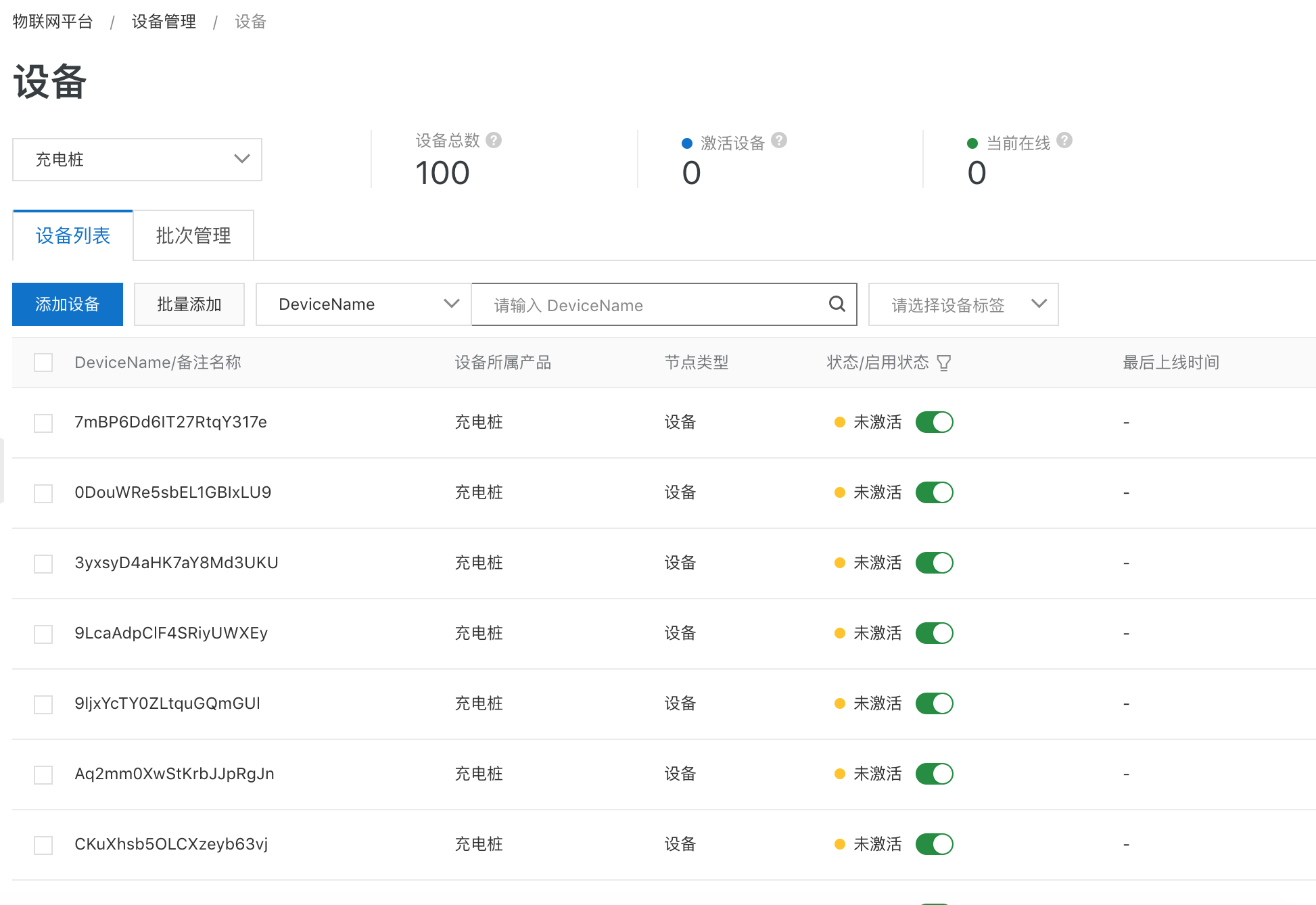Click help icon next to 当前在线

pos(1064,140)
